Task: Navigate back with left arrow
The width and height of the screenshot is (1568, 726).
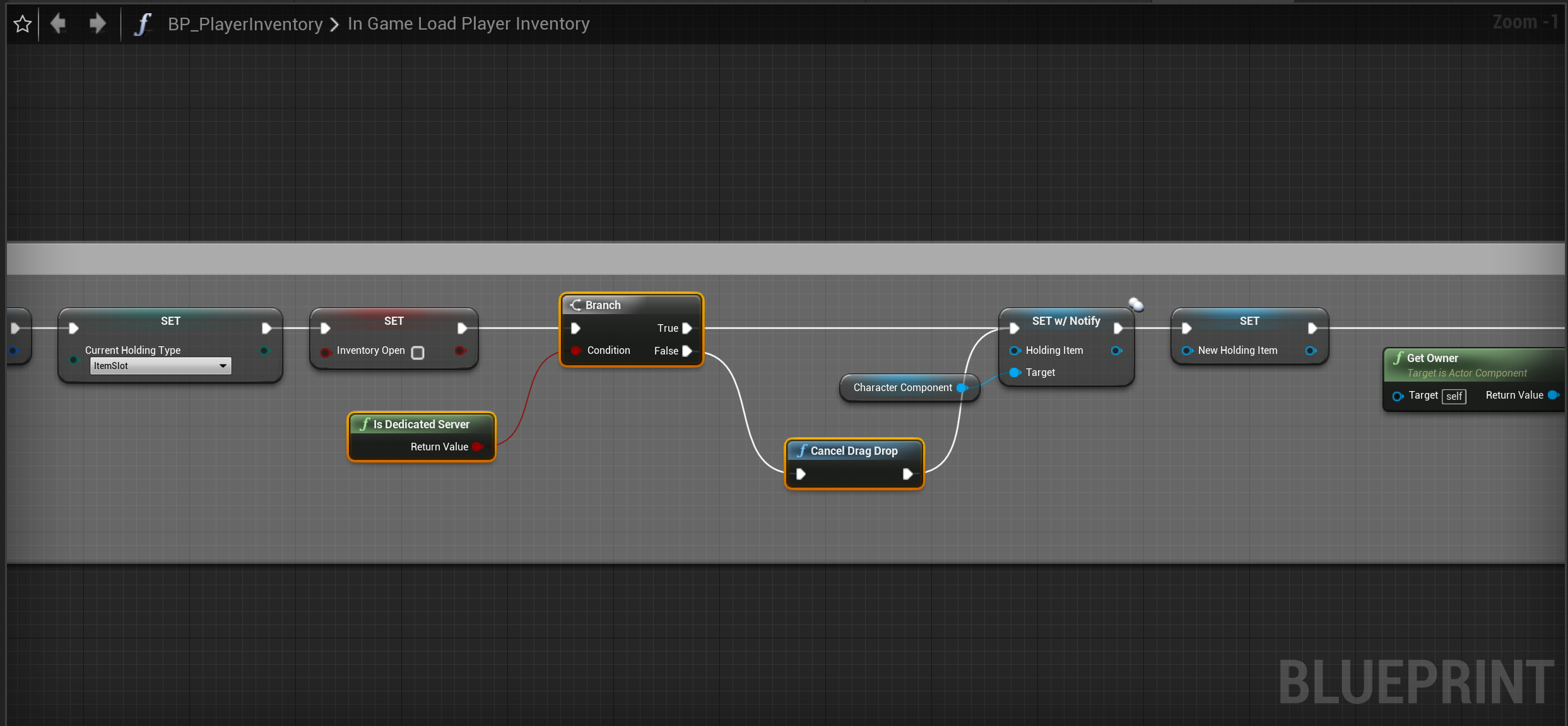Action: pos(58,24)
